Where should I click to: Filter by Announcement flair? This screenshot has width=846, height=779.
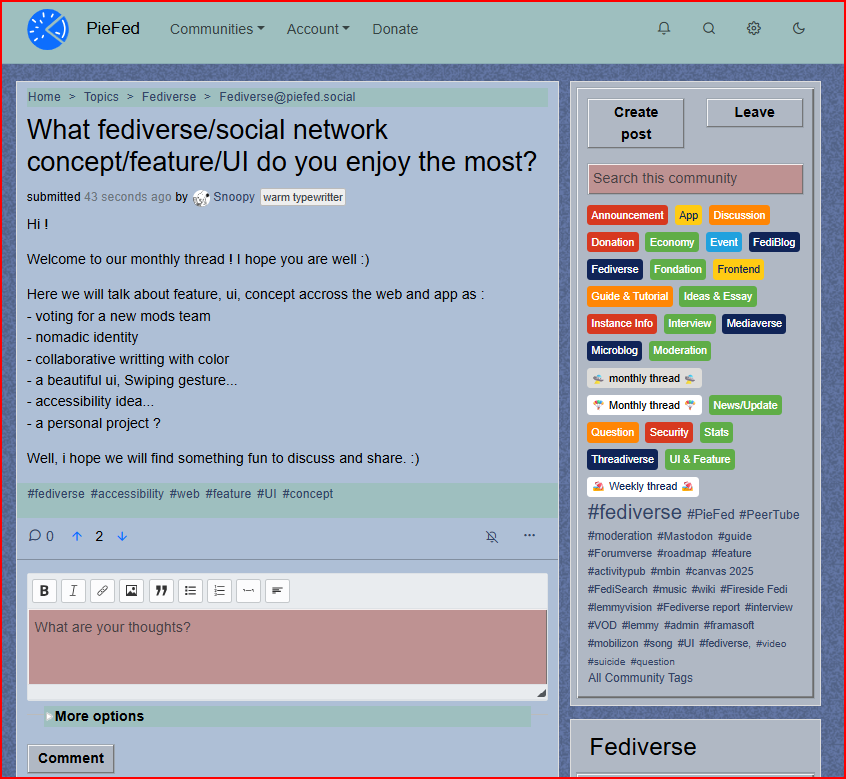(627, 215)
